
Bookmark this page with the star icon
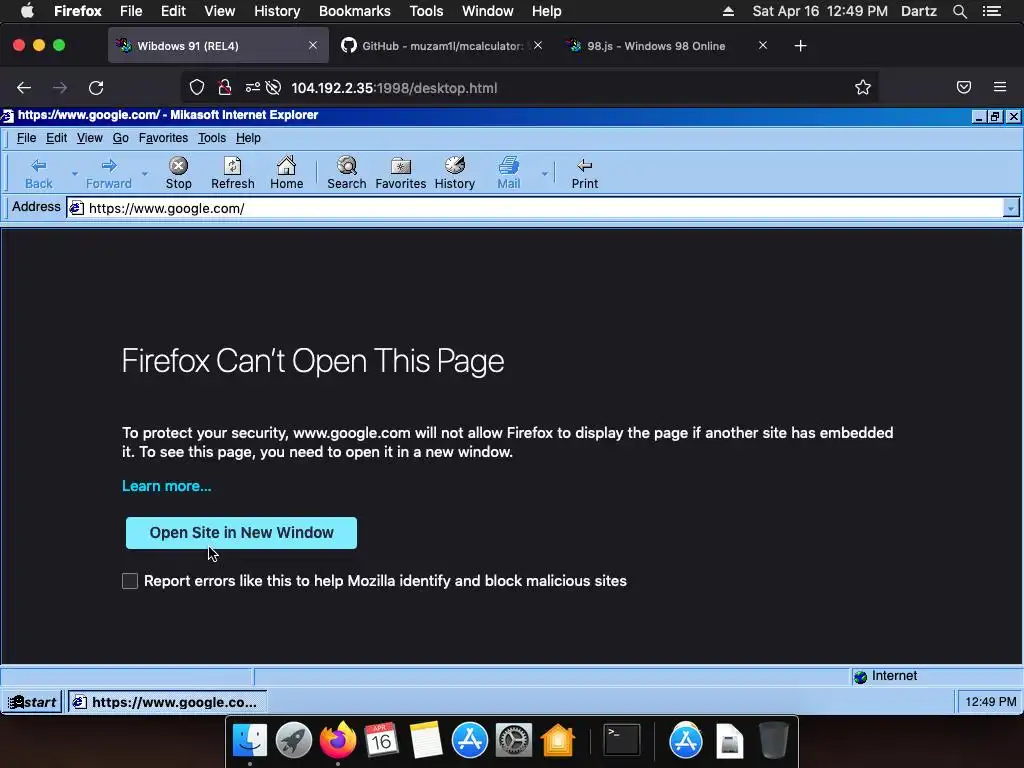[863, 88]
